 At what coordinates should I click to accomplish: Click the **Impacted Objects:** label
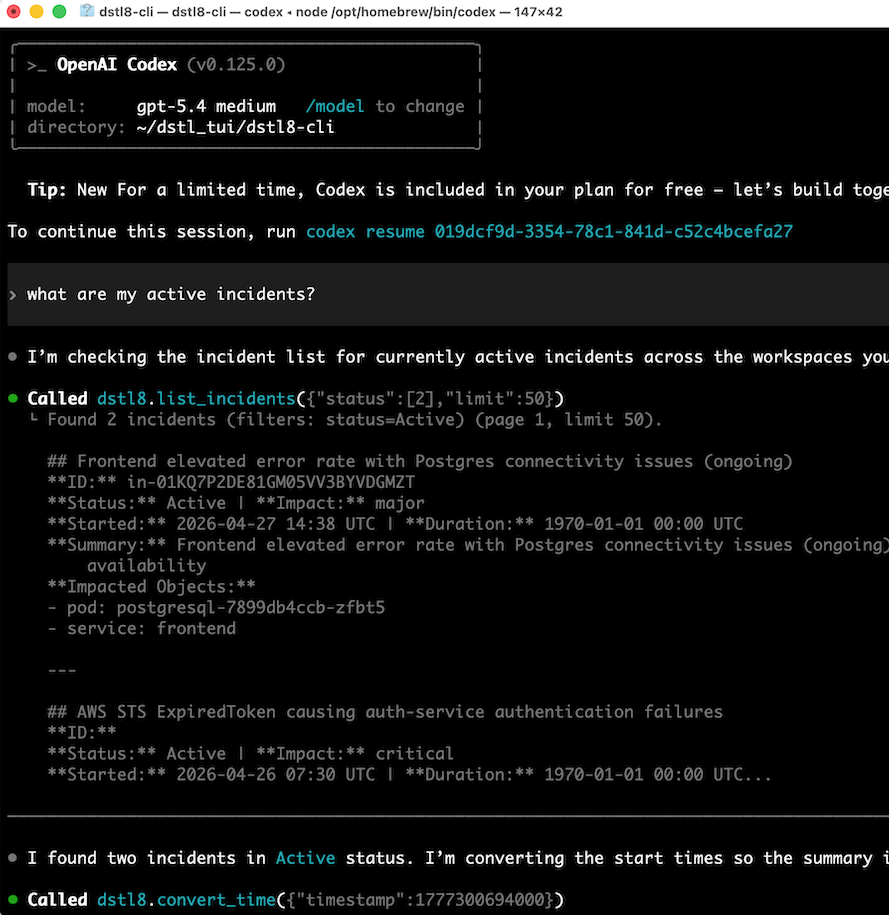tap(151, 586)
